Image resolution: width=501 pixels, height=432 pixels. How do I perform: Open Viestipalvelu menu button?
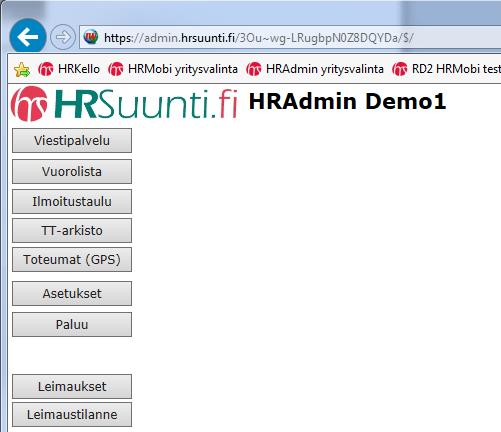point(72,141)
